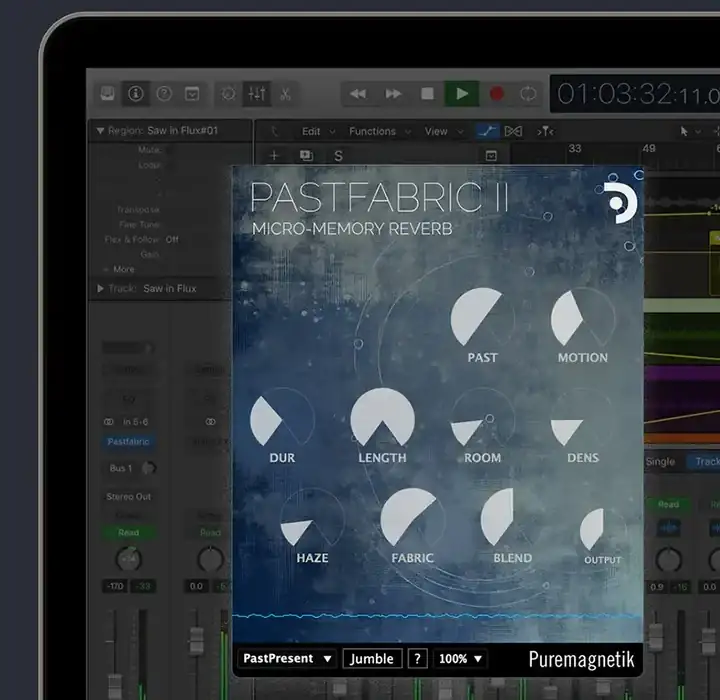Click the Jumble button

coord(372,658)
